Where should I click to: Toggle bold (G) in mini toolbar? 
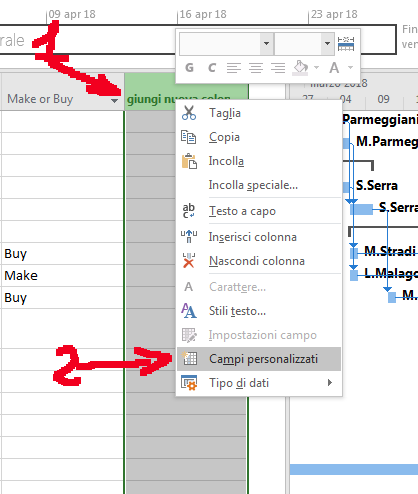point(189,68)
